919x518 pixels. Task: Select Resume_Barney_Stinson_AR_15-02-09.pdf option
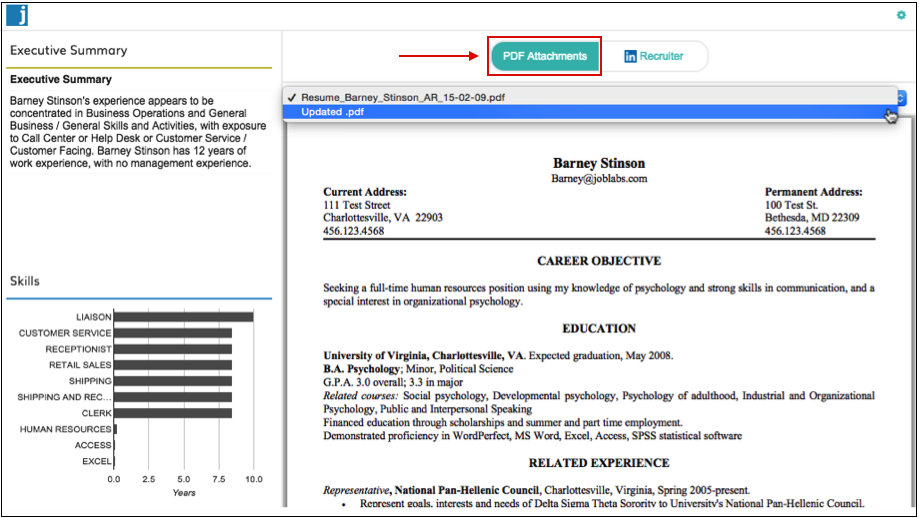pos(590,97)
